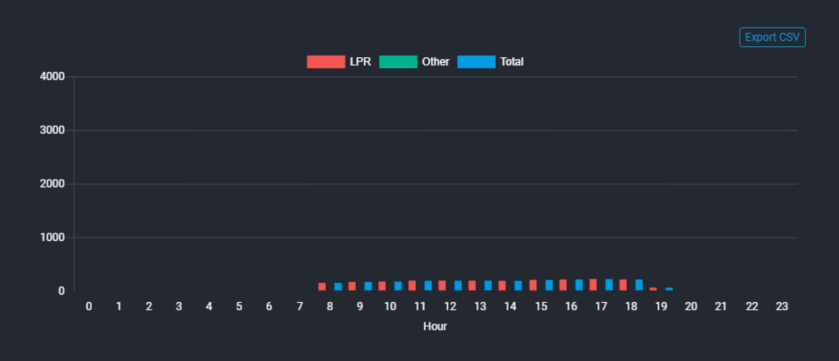
Task: Select the red LPR bar at hour 15
Action: pos(533,285)
